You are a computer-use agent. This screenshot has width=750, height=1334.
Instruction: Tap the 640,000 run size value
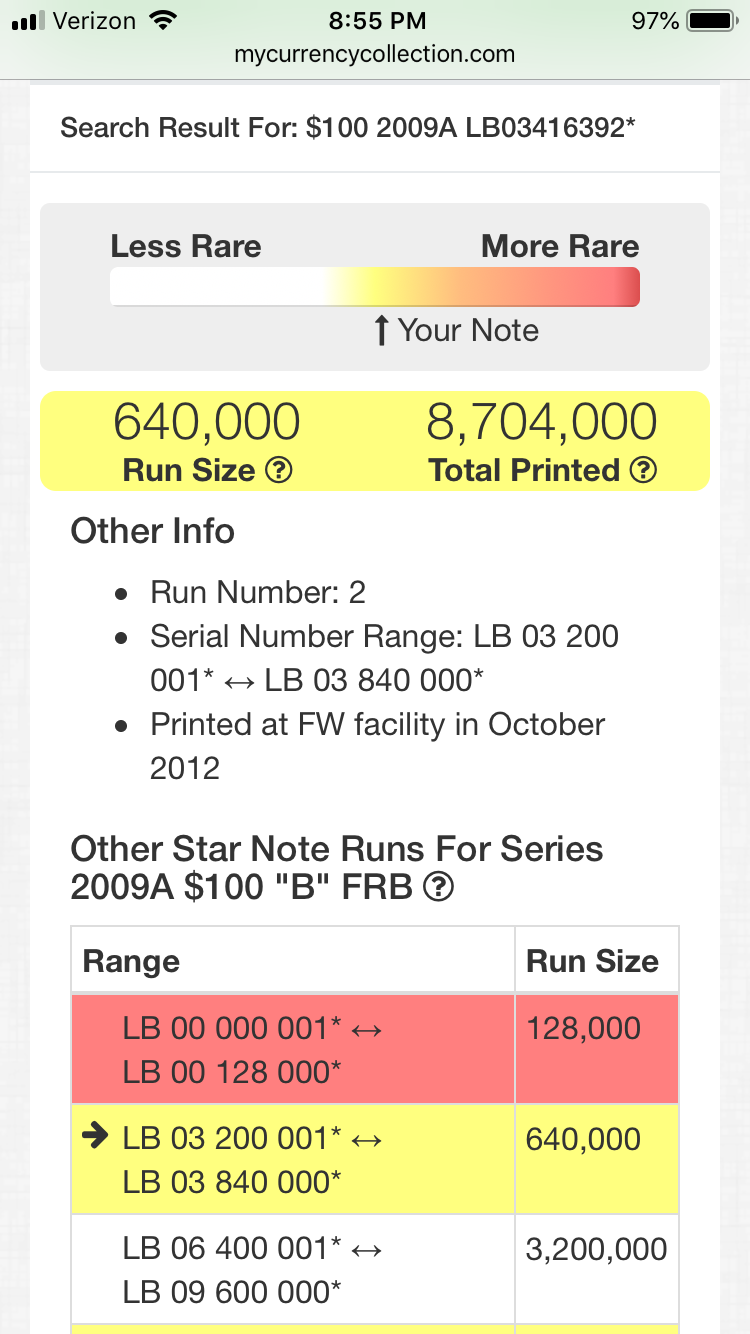point(207,422)
